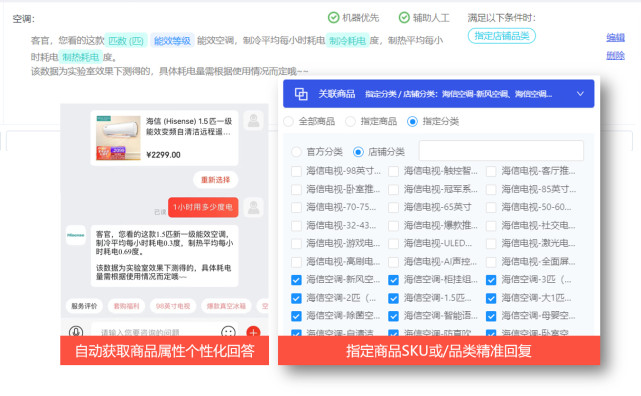Check the 海信电视-触控智 checkbox

(394, 171)
